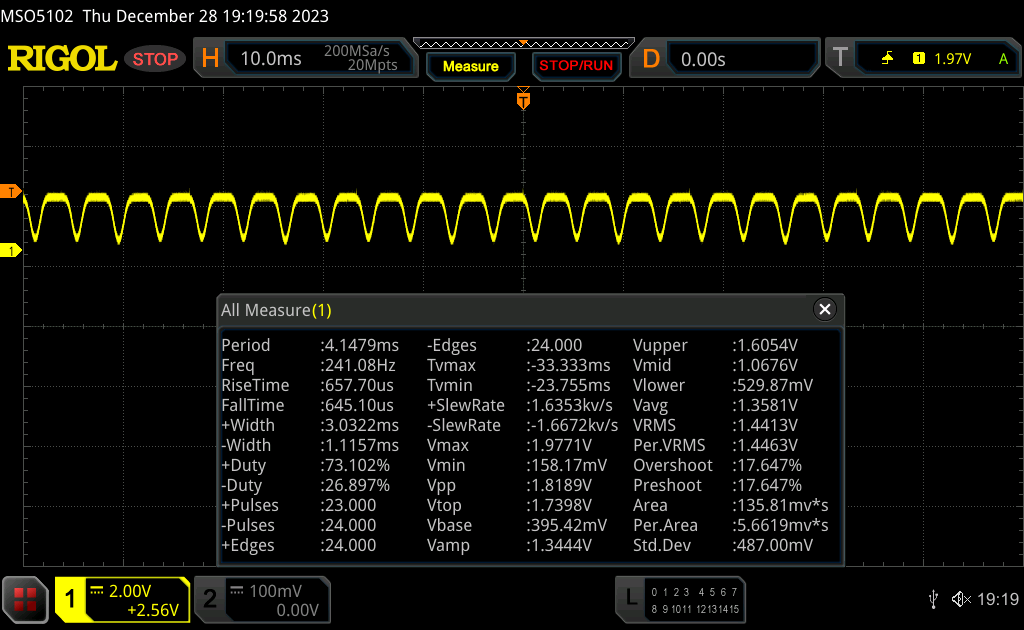Viewport: 1024px width, 630px height.
Task: Toggle channel 1 with the yellow 1 label
Action: pyautogui.click(x=70, y=599)
